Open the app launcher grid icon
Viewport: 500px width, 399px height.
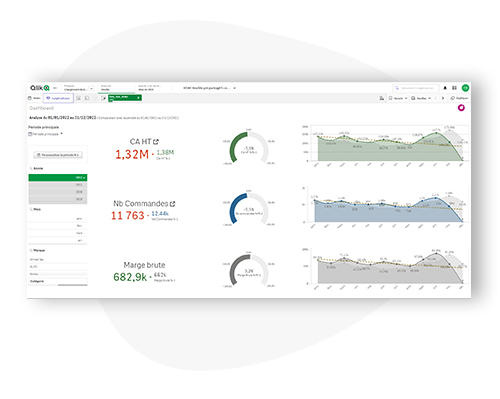click(x=454, y=88)
